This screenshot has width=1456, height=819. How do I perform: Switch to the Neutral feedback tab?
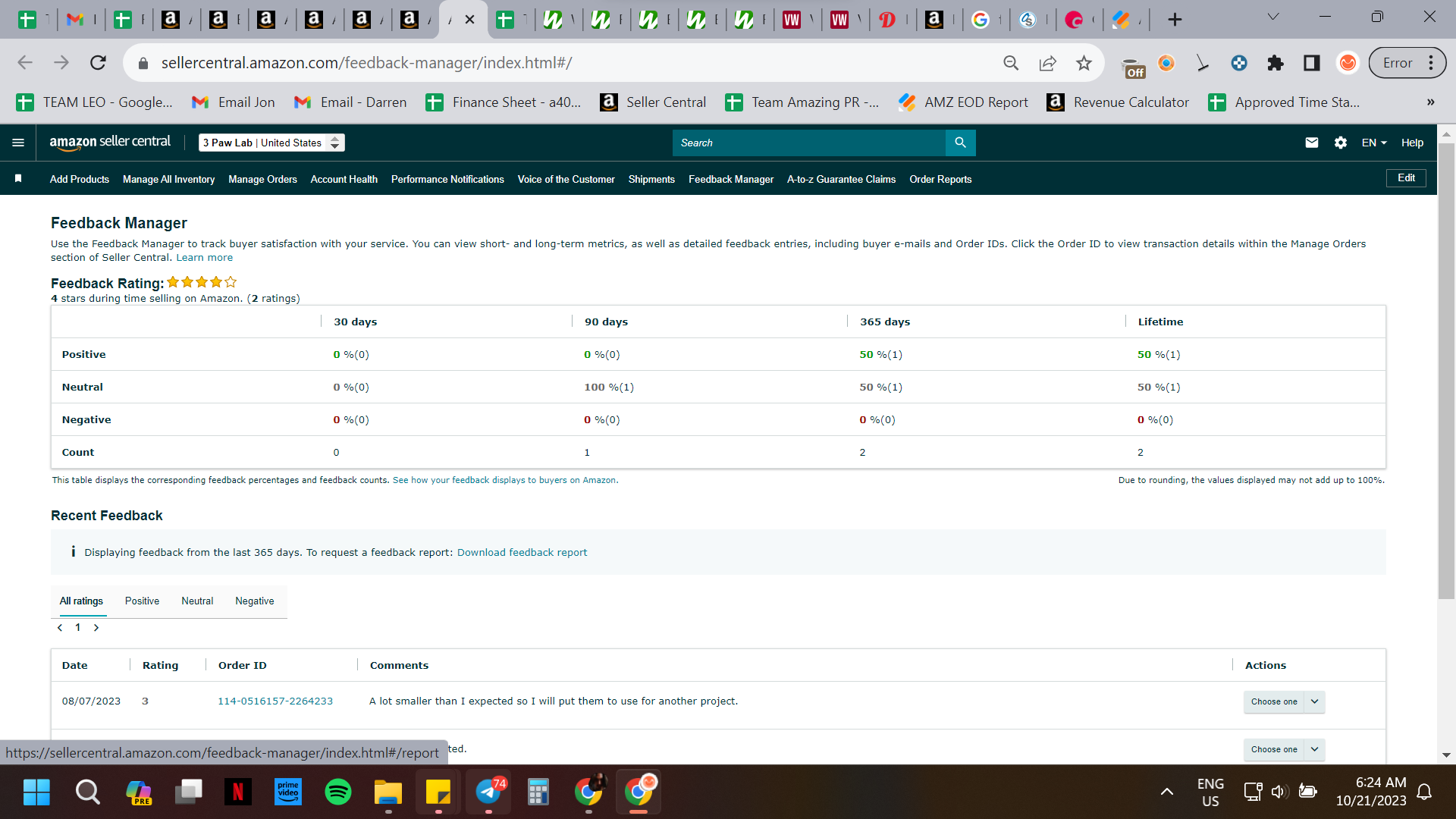click(197, 601)
